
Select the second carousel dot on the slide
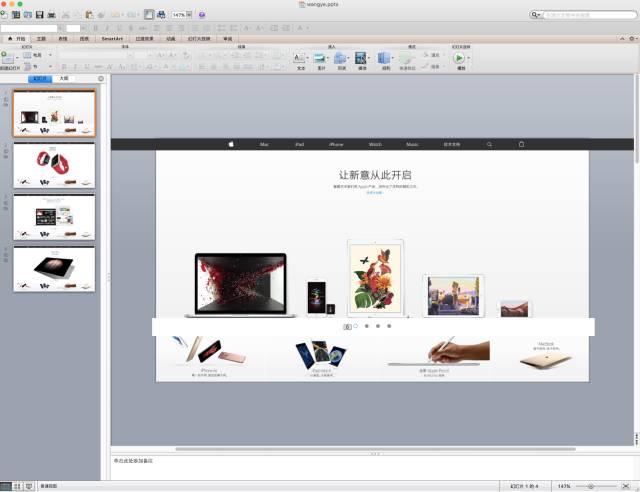click(367, 326)
